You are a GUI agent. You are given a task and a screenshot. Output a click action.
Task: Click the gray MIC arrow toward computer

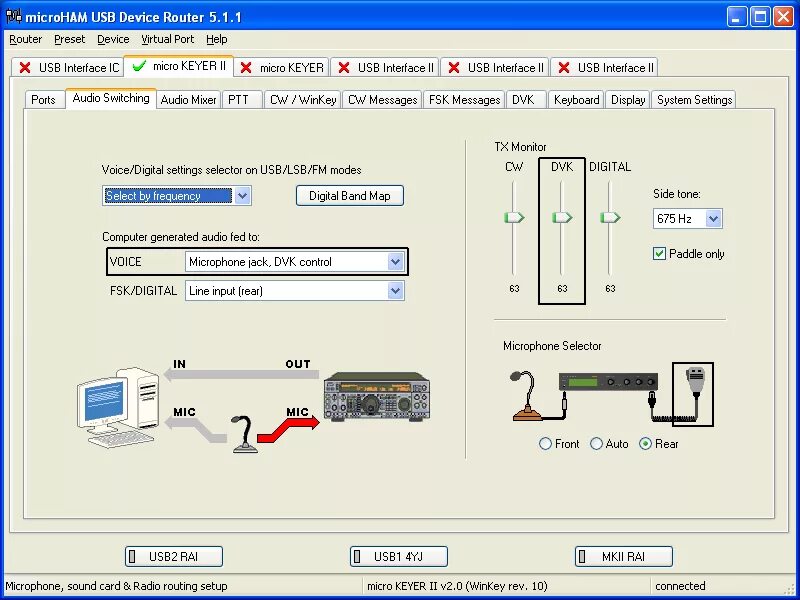[194, 429]
